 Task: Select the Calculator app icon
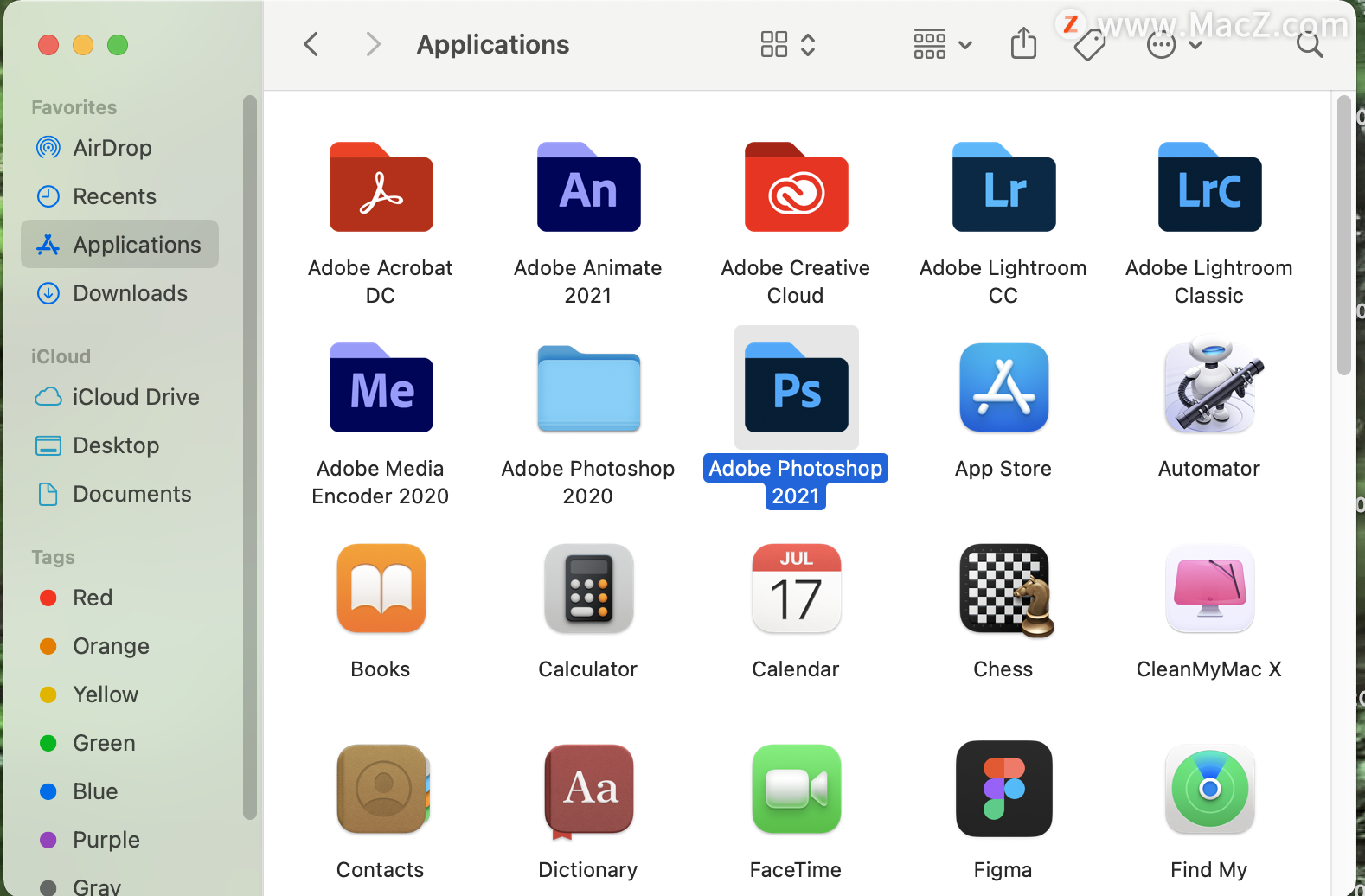click(588, 588)
